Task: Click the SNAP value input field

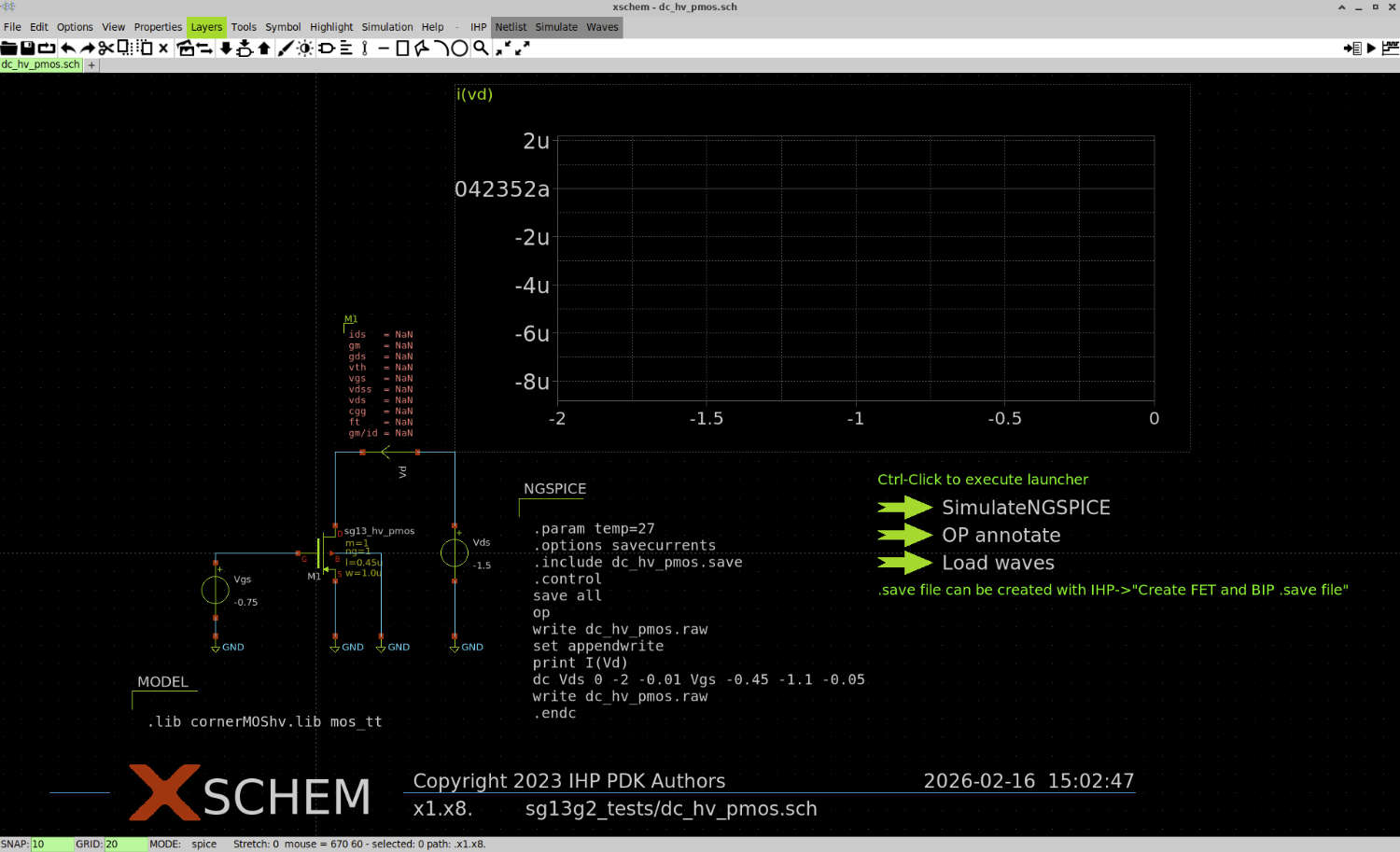Action: click(x=51, y=845)
